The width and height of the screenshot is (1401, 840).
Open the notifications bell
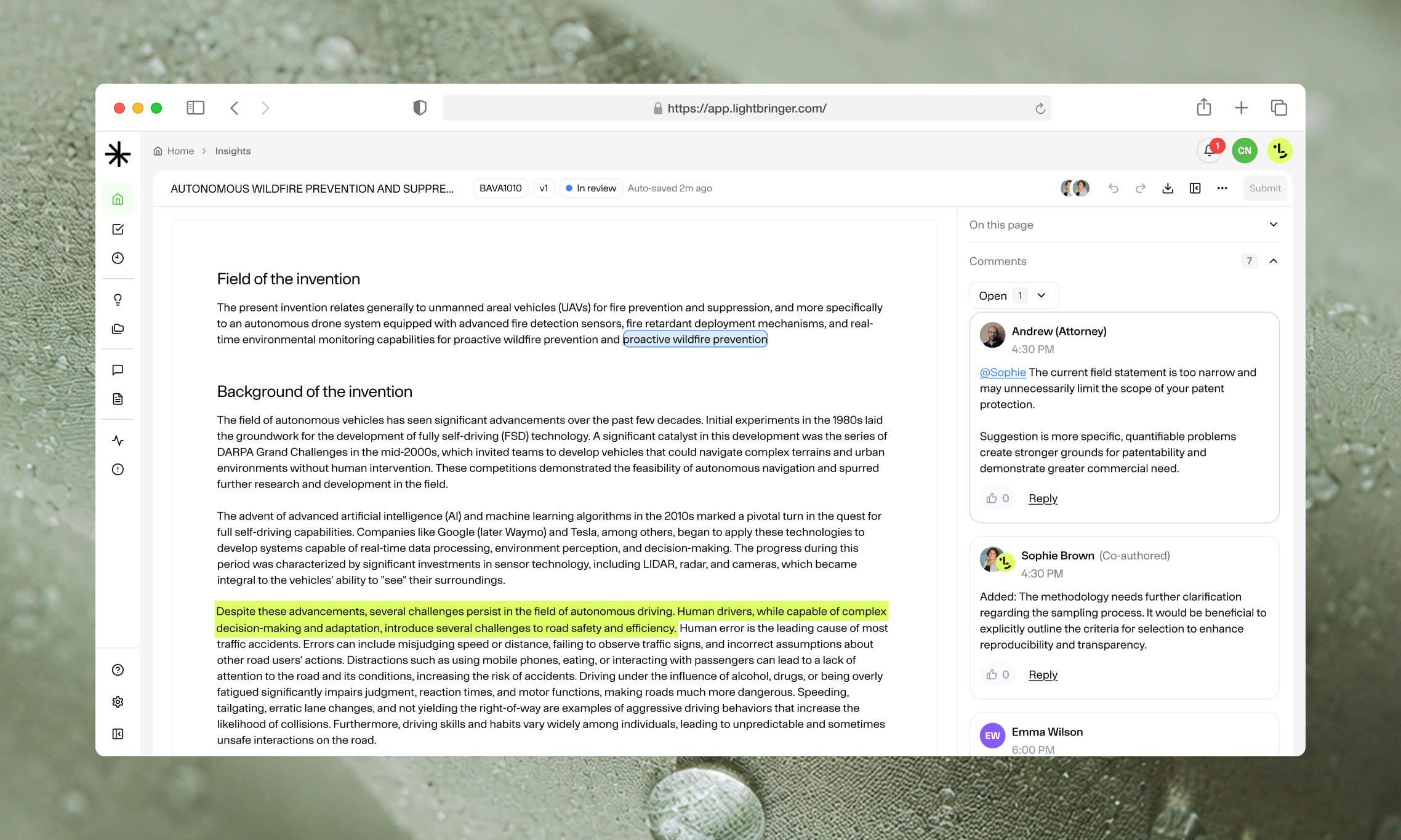[1210, 151]
